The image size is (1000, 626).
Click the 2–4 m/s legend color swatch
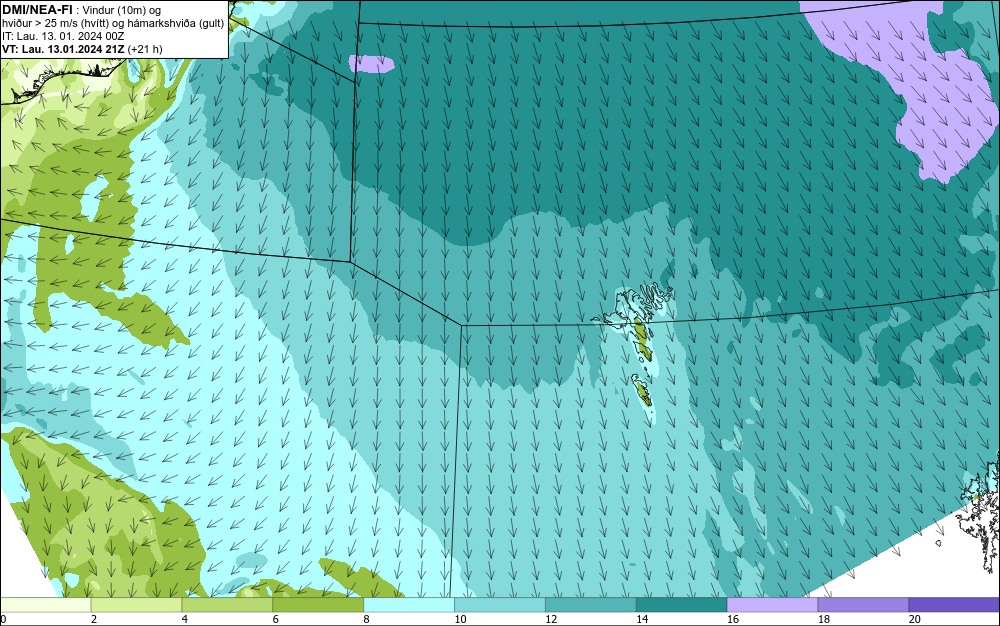(136, 604)
